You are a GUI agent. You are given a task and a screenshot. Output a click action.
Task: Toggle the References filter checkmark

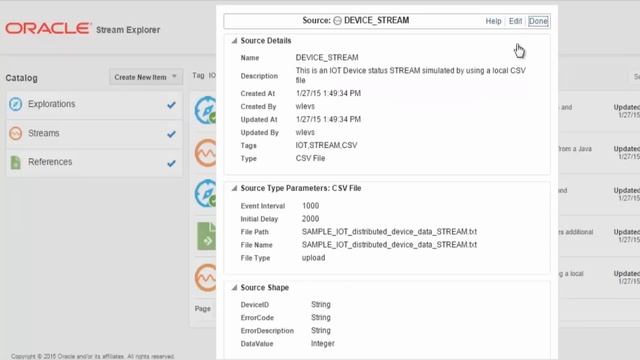(x=171, y=163)
